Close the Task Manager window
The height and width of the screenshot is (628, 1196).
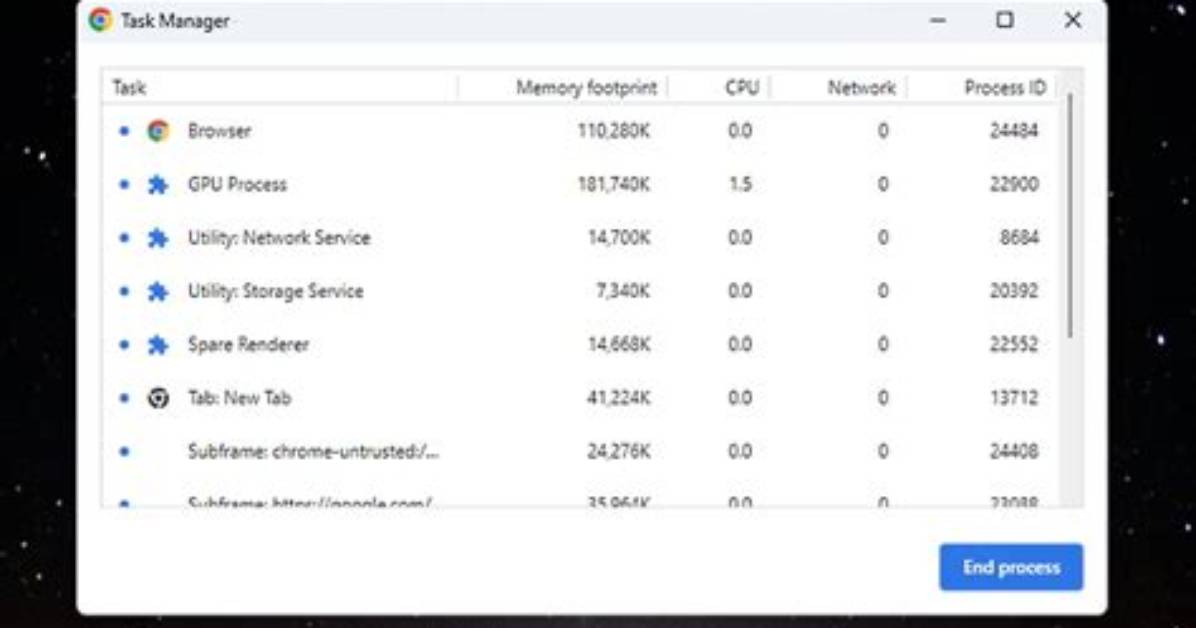(1072, 21)
